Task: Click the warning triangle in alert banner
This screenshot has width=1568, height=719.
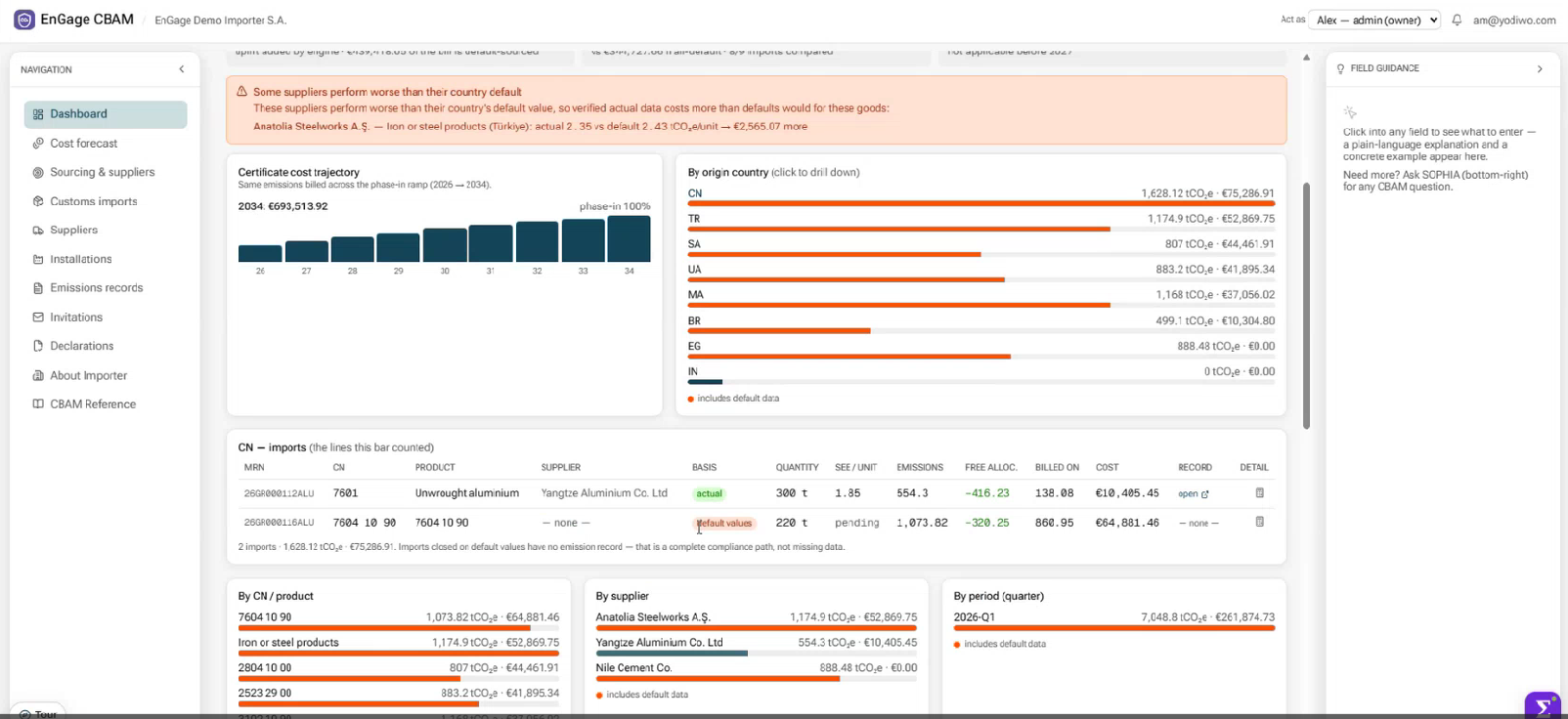Action: point(241,91)
